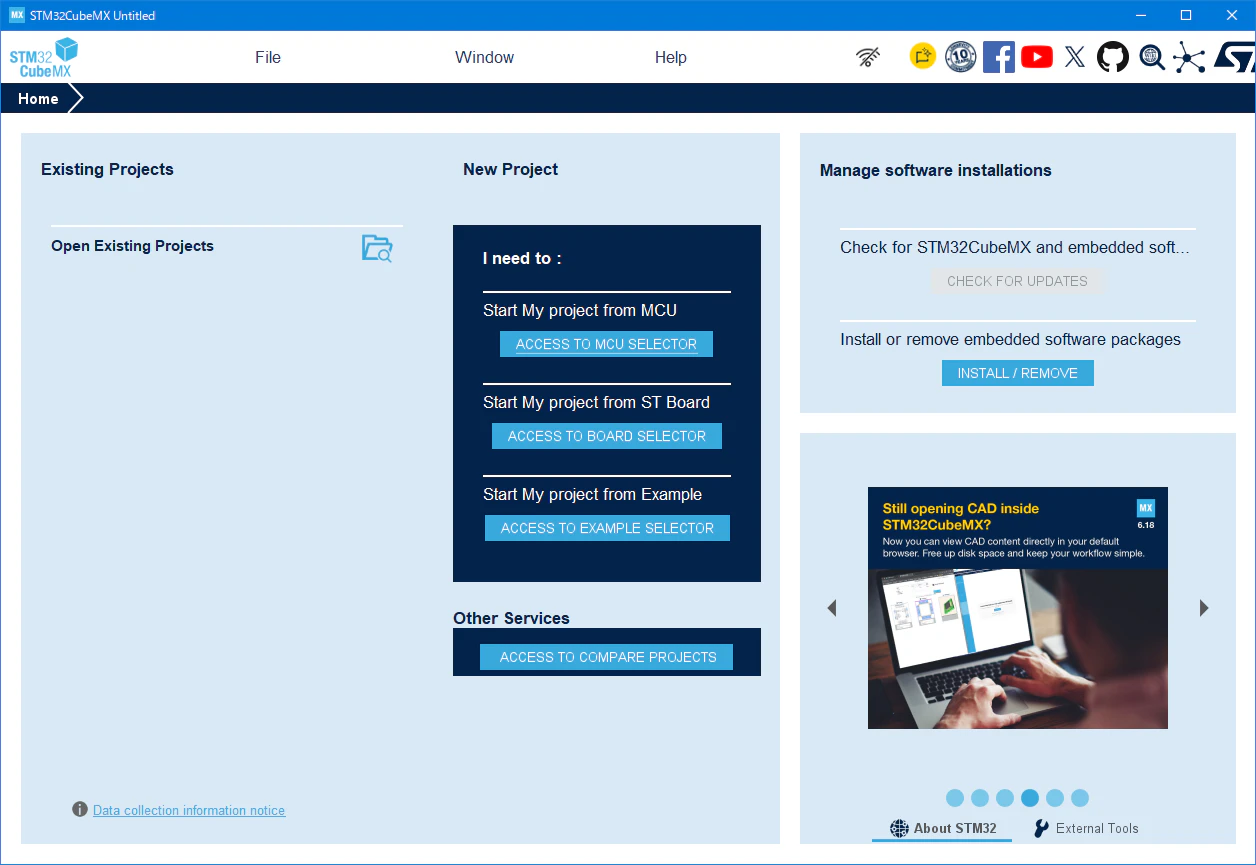Click ACCESS TO BOARD SELECTOR button
Screen dimensions: 1256x865
pos(607,436)
